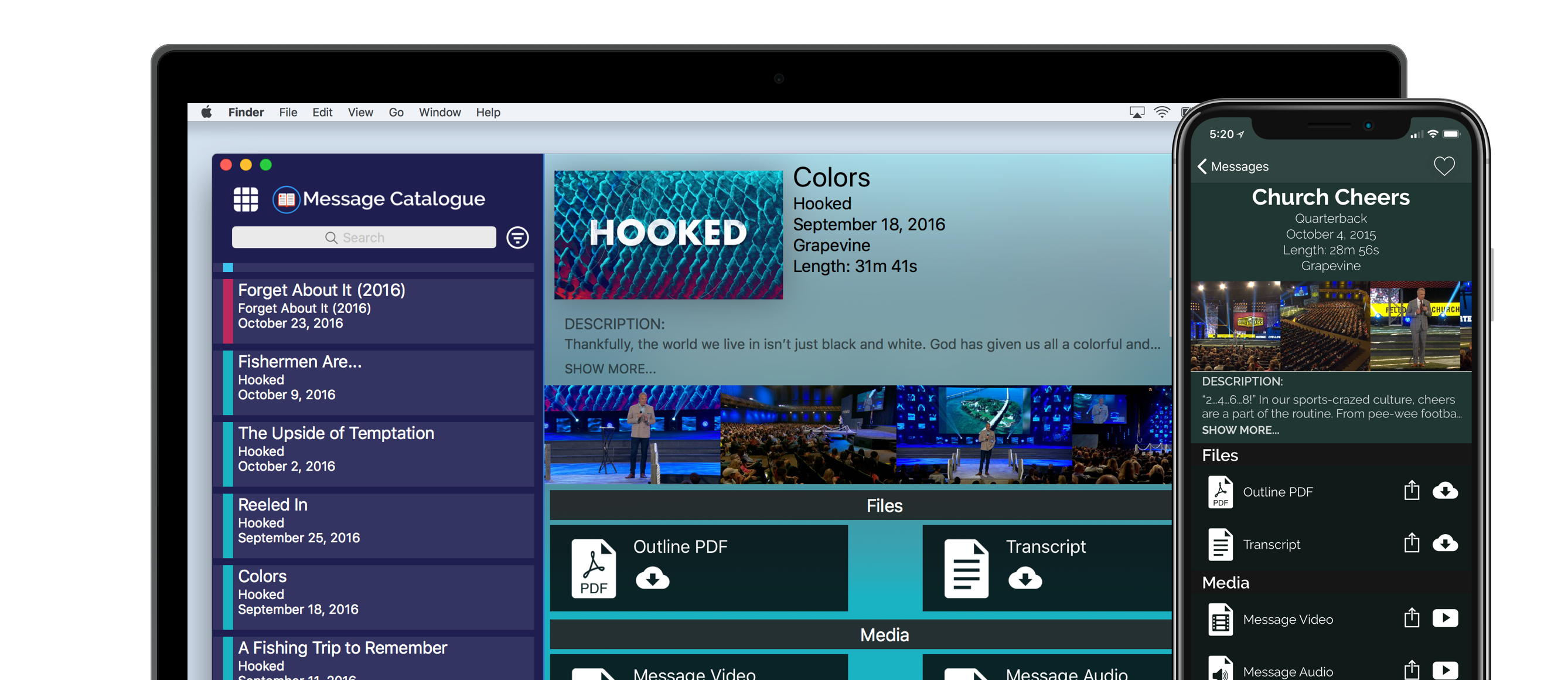Open the Finder menu
This screenshot has height=680, width=1568.
click(x=246, y=112)
